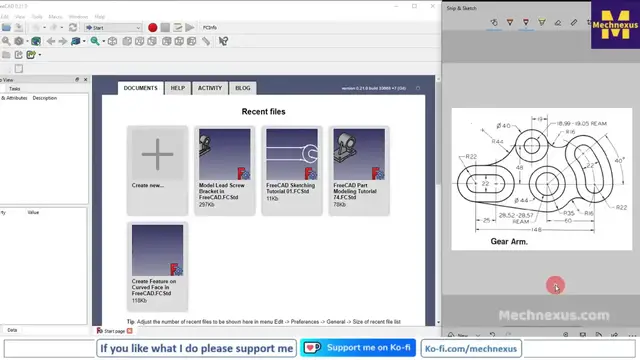Select the ballpoint pen in Snip & Sketch

[510, 22]
